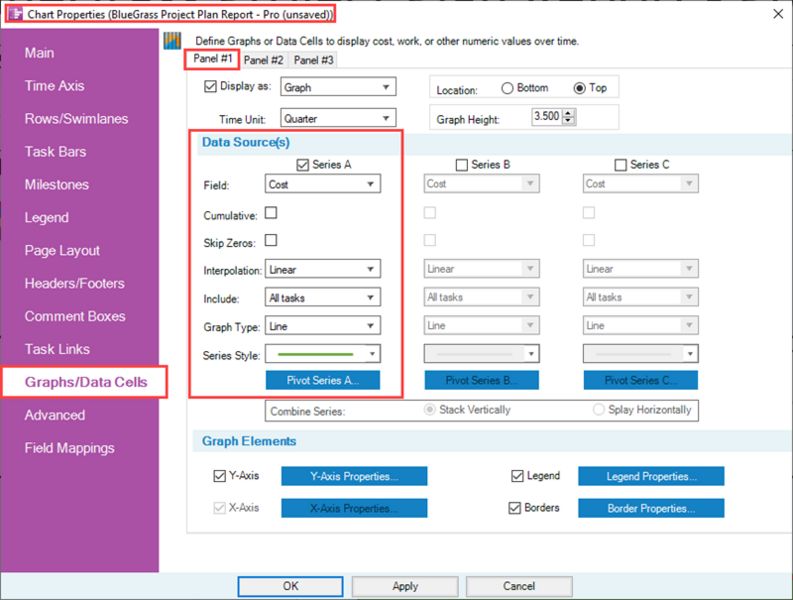Open the Time Unit Quarter dropdown
Screen dimensions: 793x600
pos(338,118)
